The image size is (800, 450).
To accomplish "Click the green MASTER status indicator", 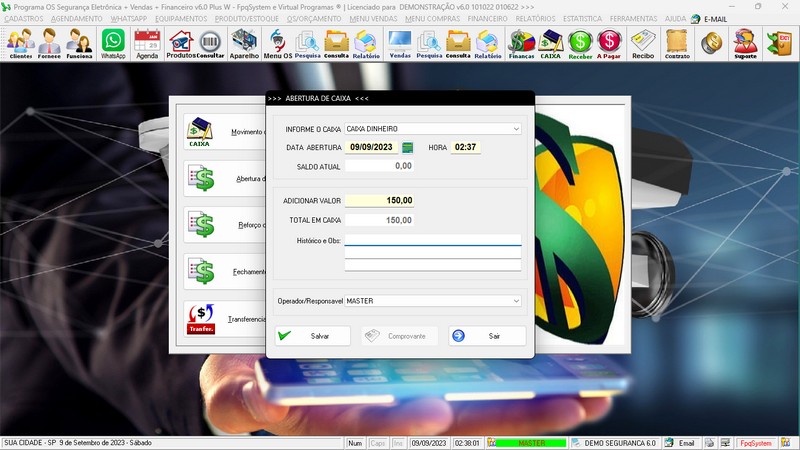I will click(531, 443).
